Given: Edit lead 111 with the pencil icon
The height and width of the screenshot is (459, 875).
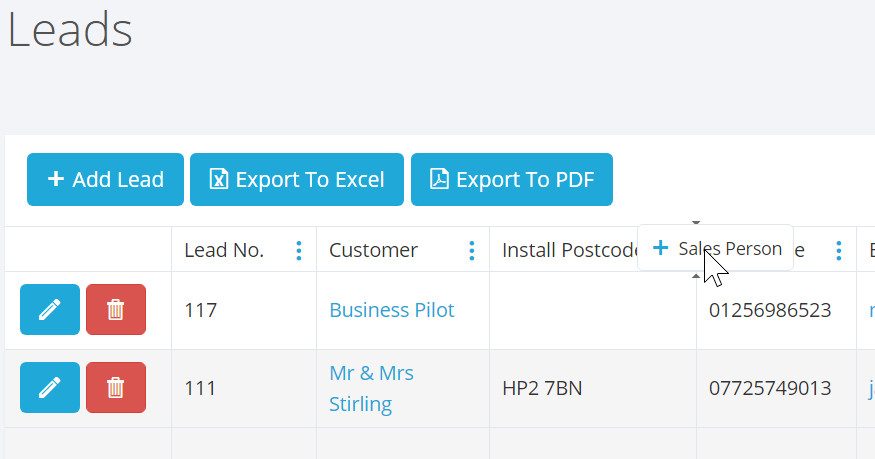Looking at the screenshot, I should point(50,388).
